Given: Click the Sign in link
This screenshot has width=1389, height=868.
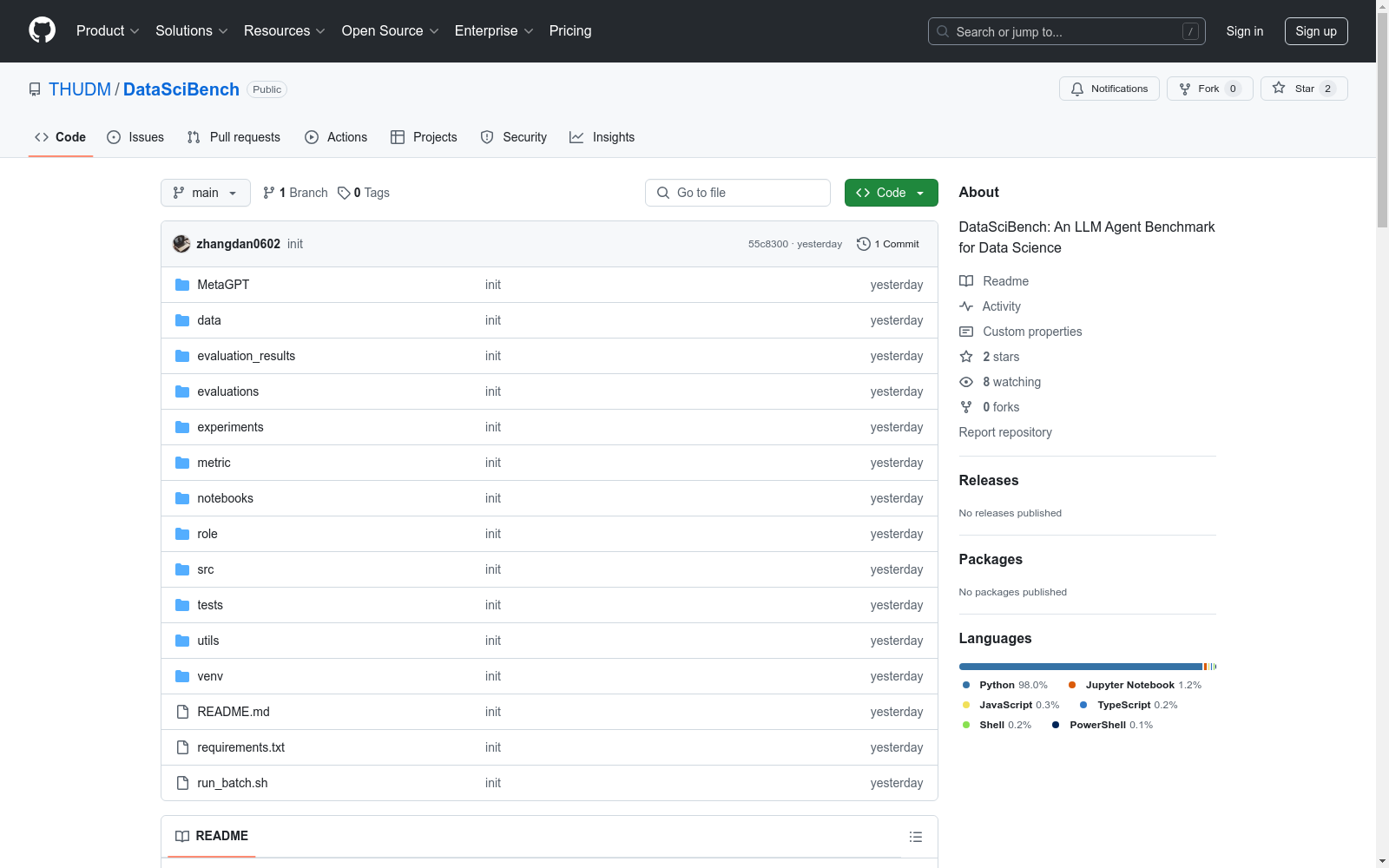Looking at the screenshot, I should click(x=1245, y=31).
